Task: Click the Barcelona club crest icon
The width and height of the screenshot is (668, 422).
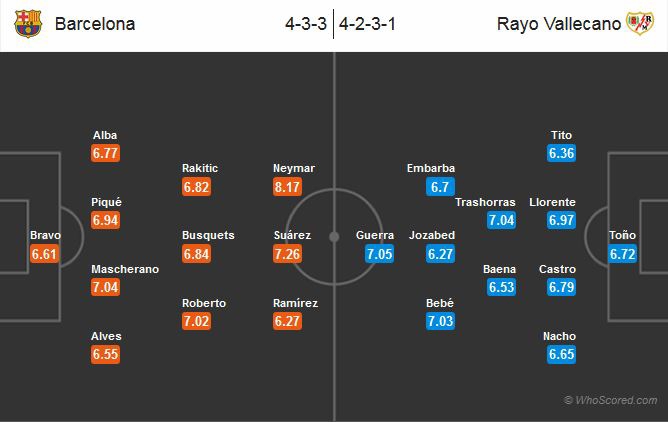Action: click(30, 24)
